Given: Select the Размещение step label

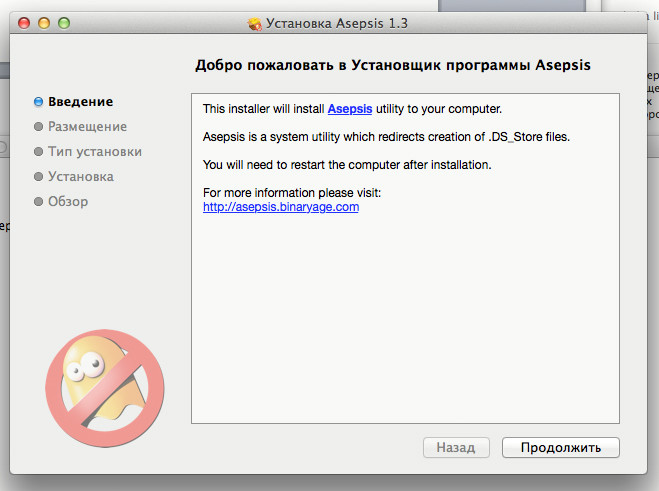Looking at the screenshot, I should (x=87, y=127).
